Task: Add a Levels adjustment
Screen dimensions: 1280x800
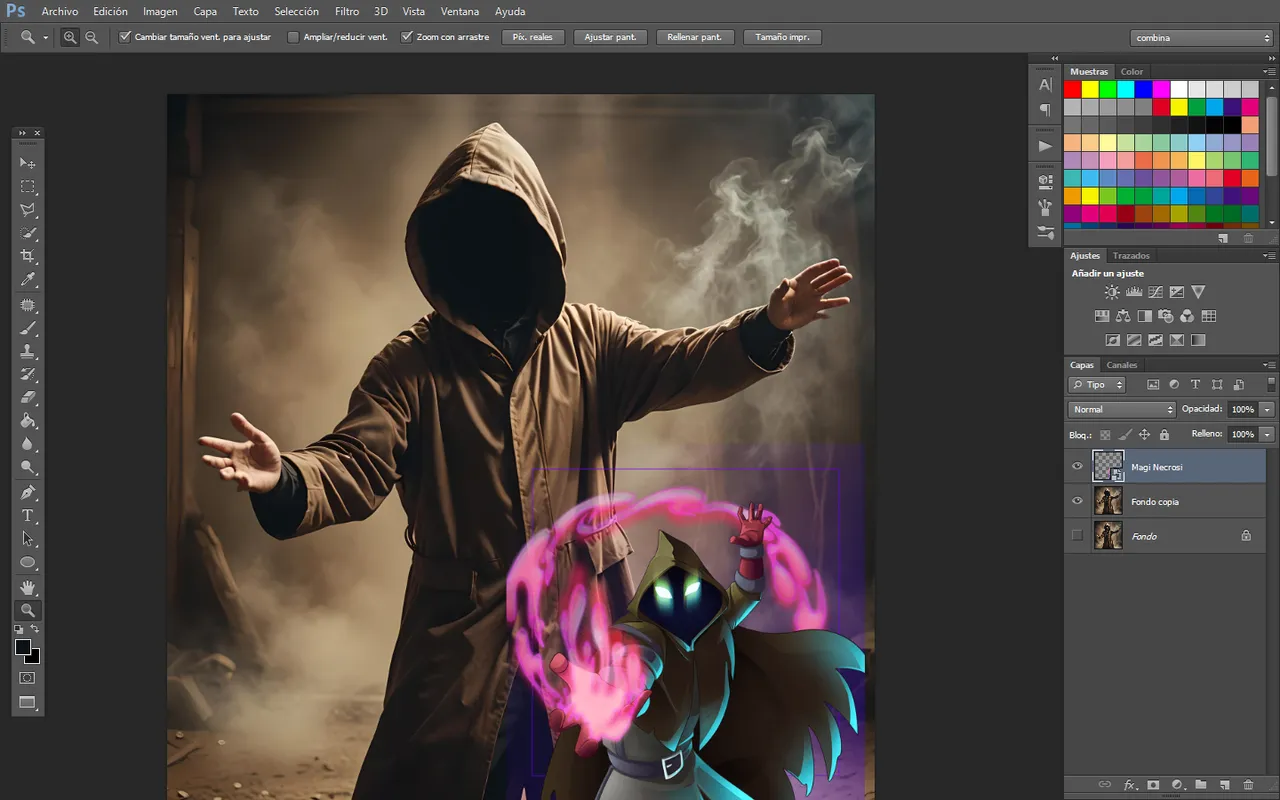Action: tap(1134, 292)
